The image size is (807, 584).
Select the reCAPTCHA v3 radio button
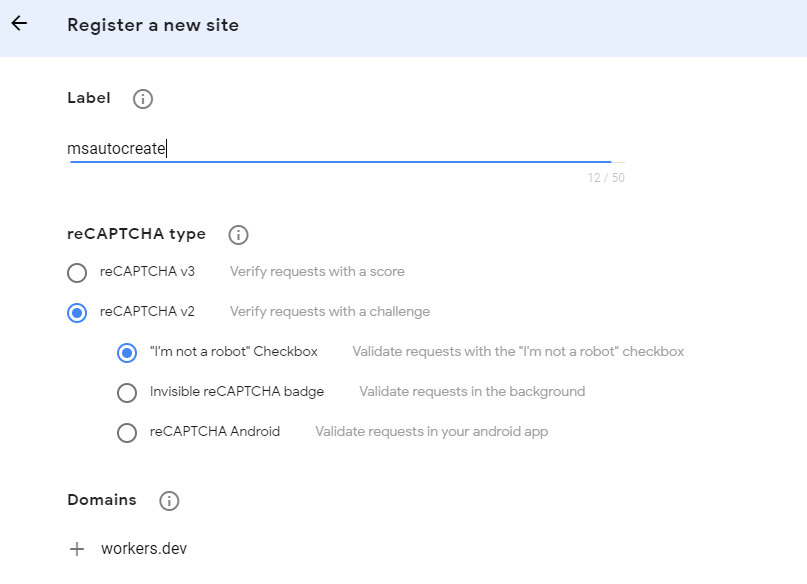tap(77, 272)
